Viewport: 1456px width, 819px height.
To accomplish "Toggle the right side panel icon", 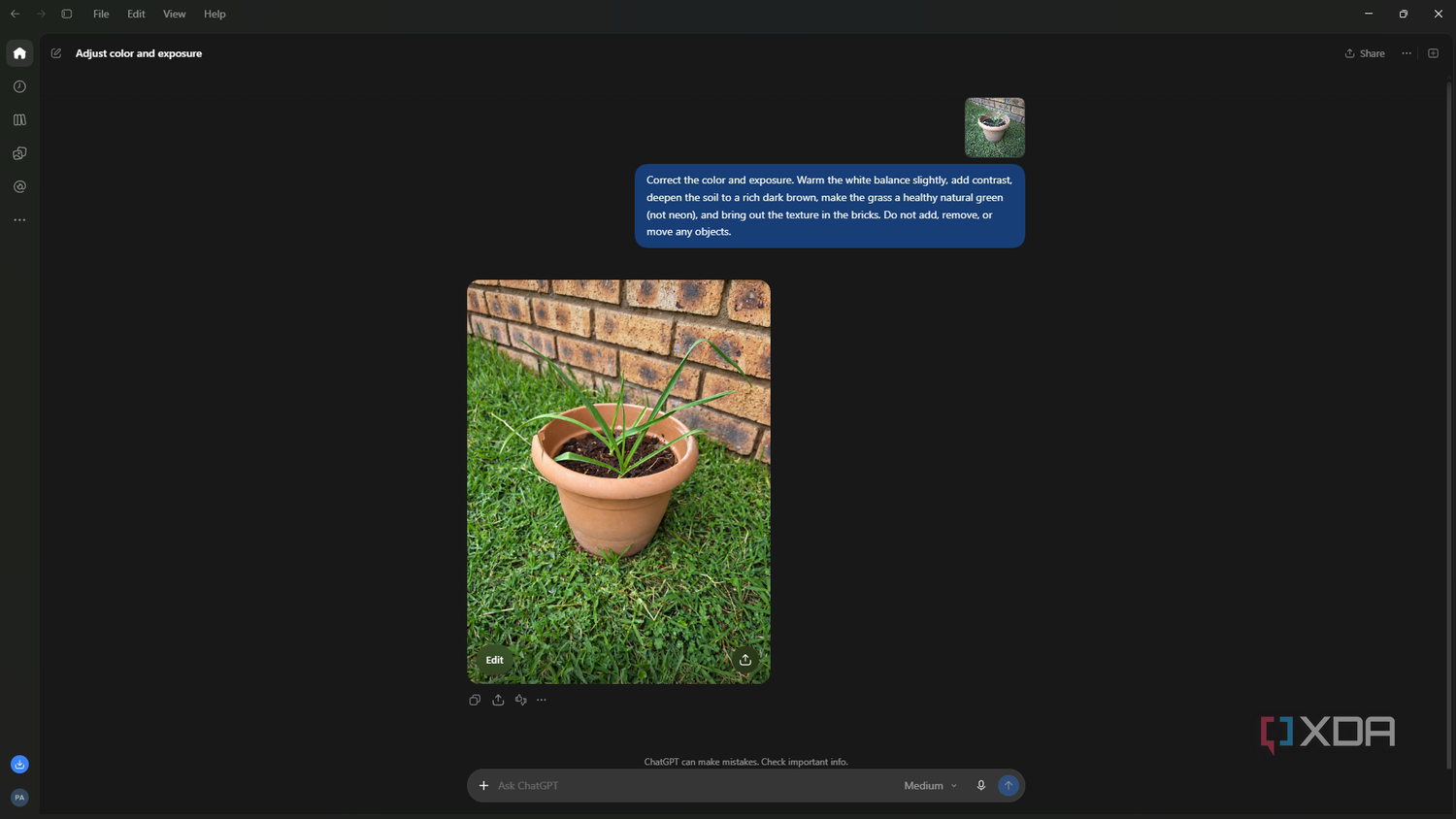I will point(1433,53).
